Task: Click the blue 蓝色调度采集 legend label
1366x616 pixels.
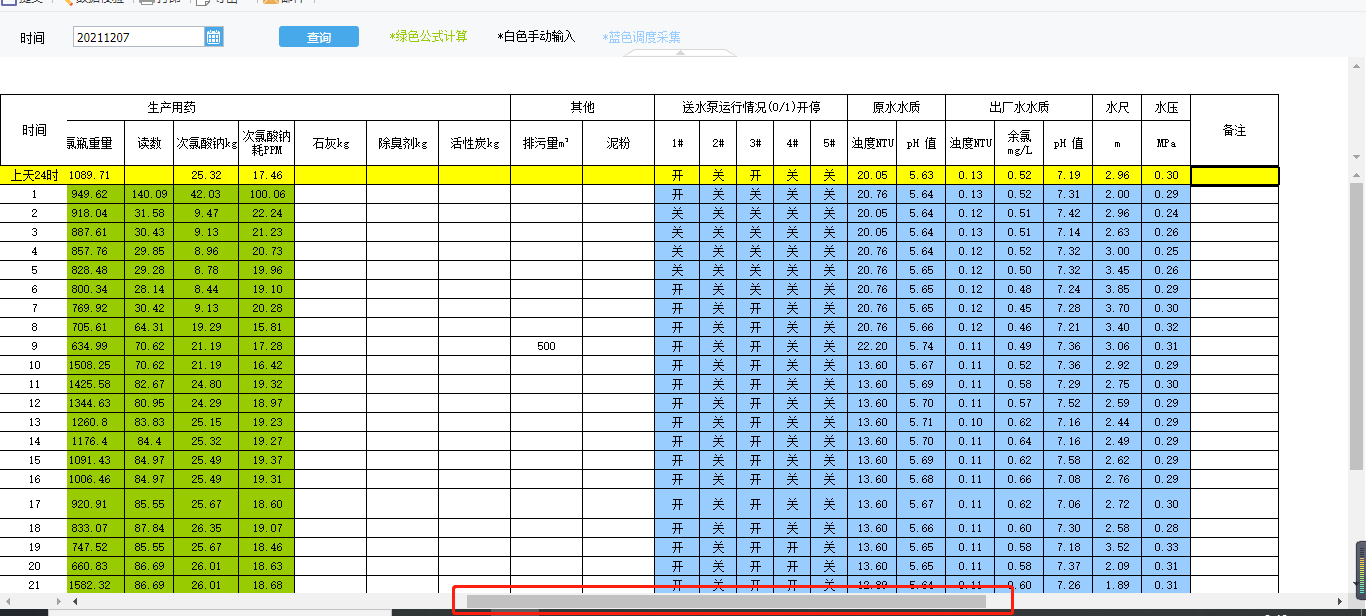Action: [641, 37]
